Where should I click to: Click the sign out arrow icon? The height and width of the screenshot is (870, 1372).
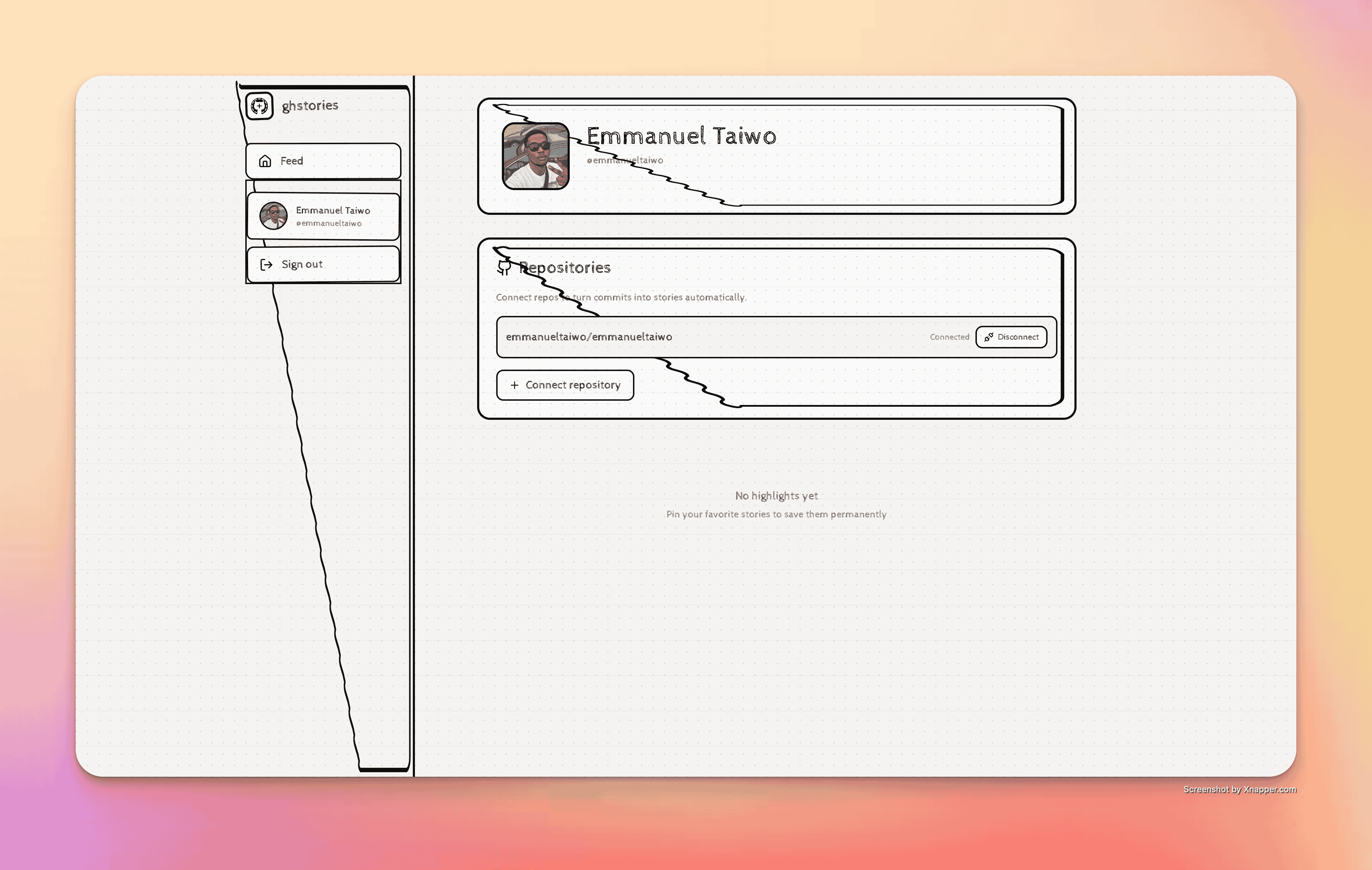(x=266, y=264)
